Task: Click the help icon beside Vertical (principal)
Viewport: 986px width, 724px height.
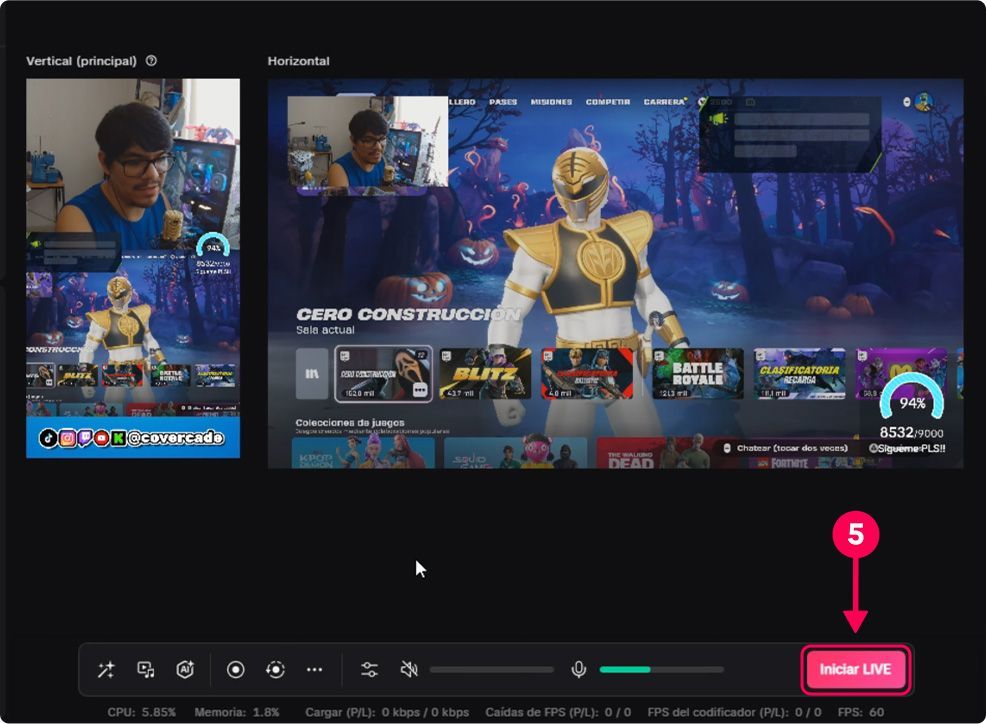Action: [151, 60]
